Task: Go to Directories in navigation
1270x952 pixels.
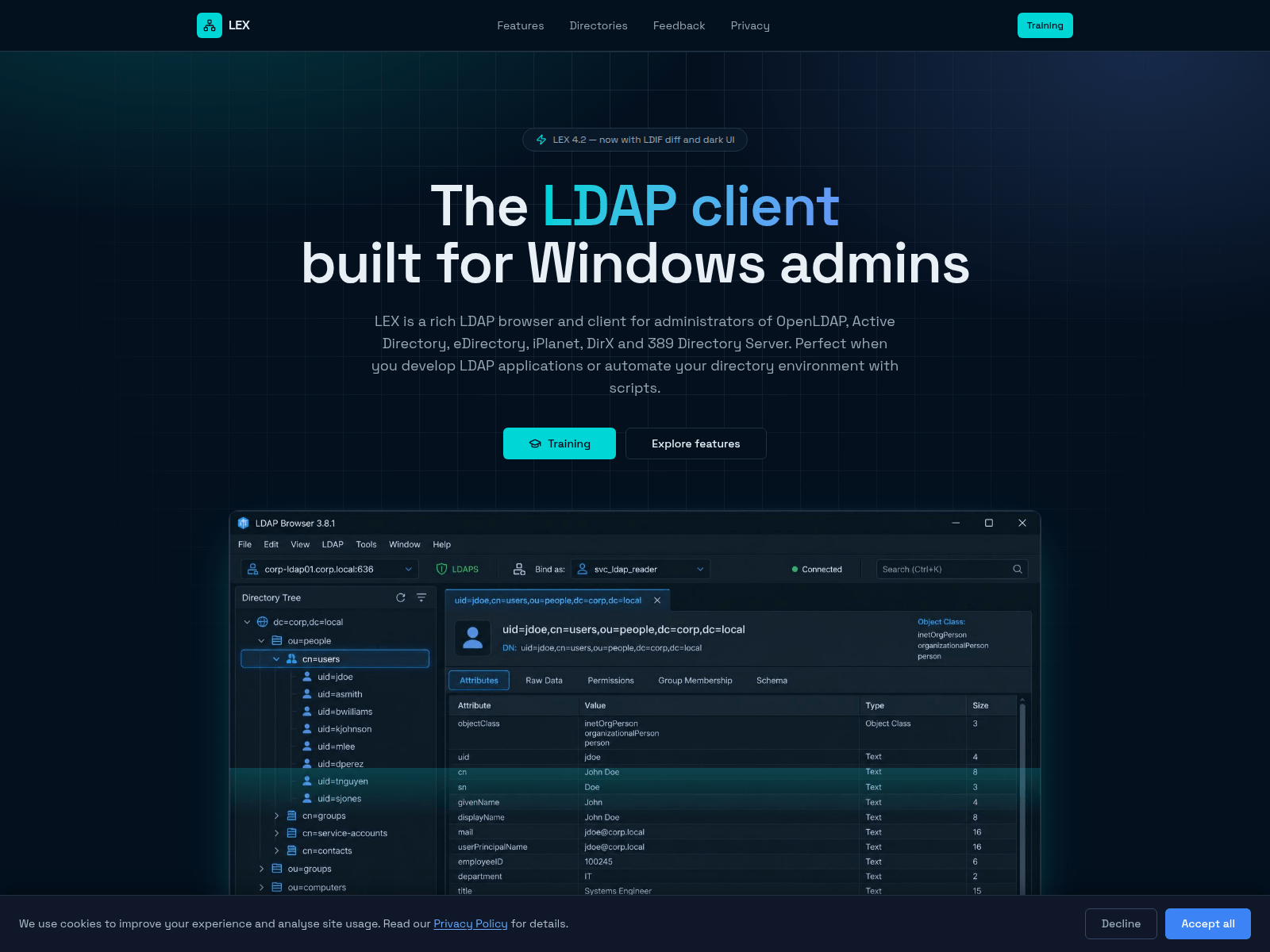Action: pyautogui.click(x=598, y=25)
